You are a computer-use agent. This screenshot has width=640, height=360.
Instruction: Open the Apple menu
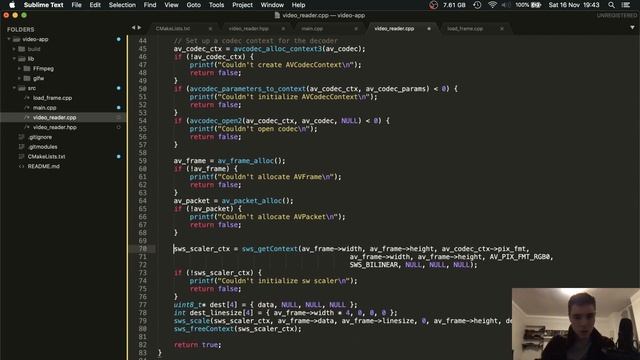click(x=12, y=5)
